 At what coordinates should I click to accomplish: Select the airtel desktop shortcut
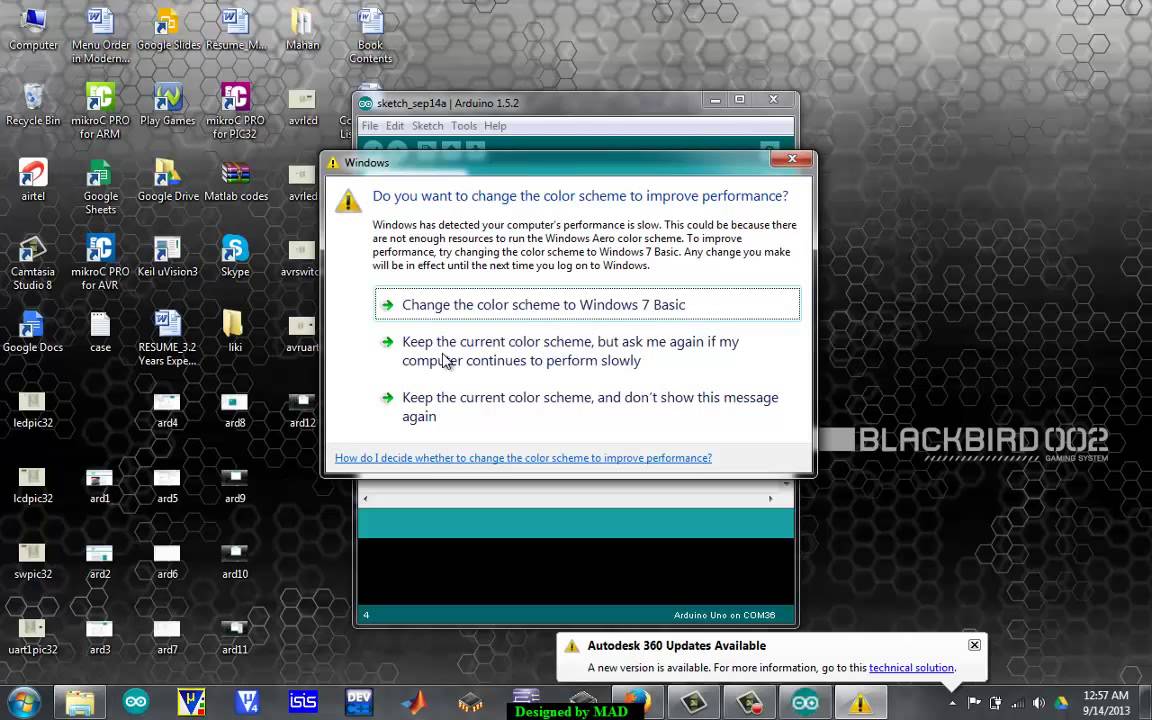pyautogui.click(x=33, y=180)
